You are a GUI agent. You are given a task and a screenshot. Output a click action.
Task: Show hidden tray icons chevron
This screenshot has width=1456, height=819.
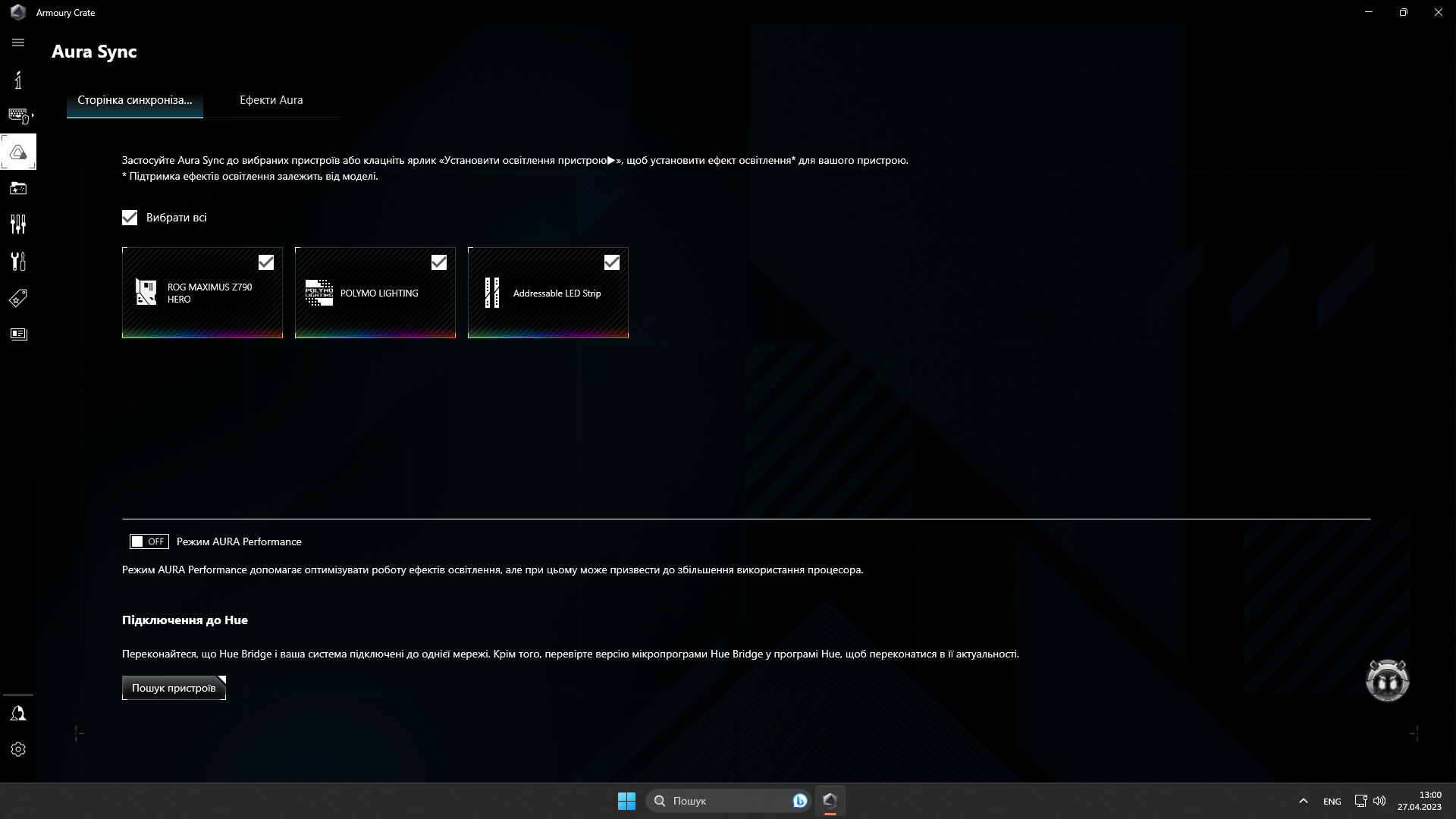coord(1303,801)
